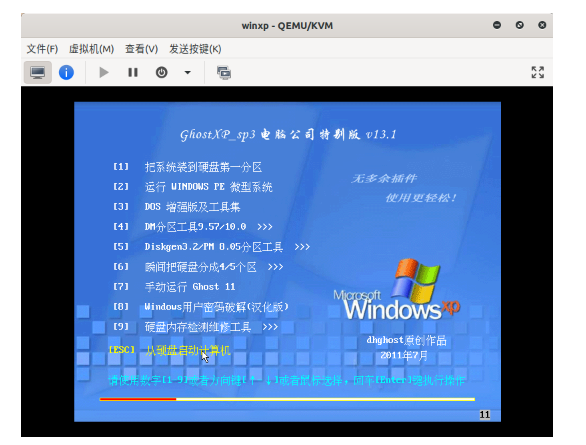The image size is (586, 445).
Task: Open the manage snapshots icon
Action: pos(224,72)
